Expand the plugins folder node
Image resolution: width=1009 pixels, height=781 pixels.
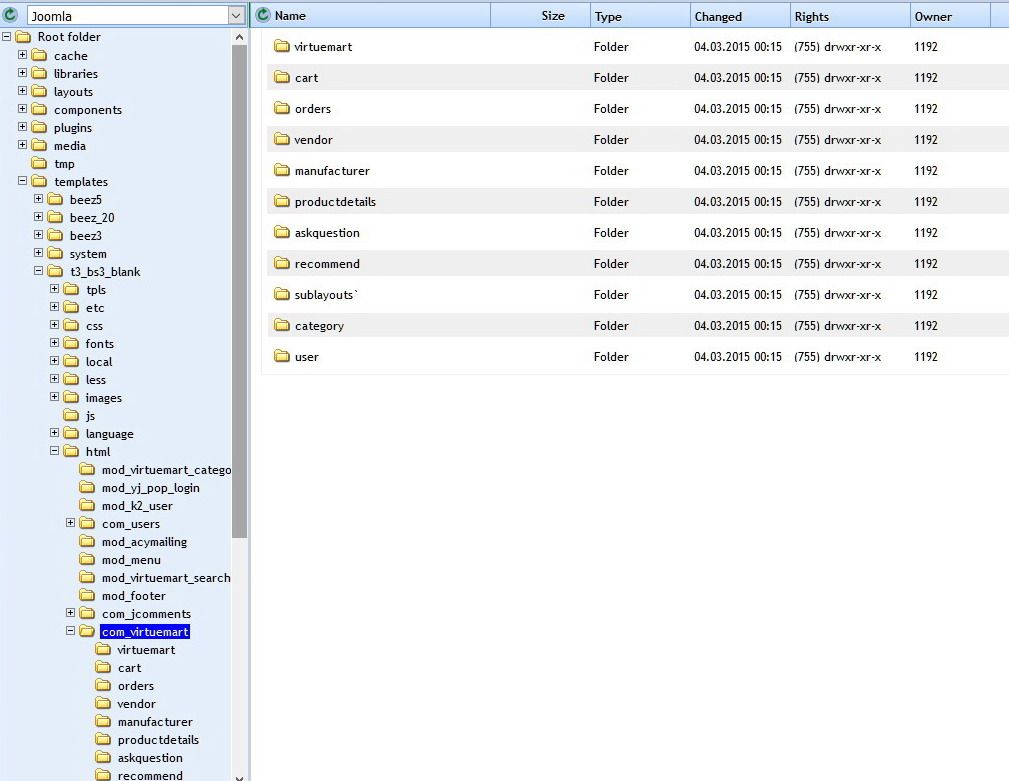[23, 127]
